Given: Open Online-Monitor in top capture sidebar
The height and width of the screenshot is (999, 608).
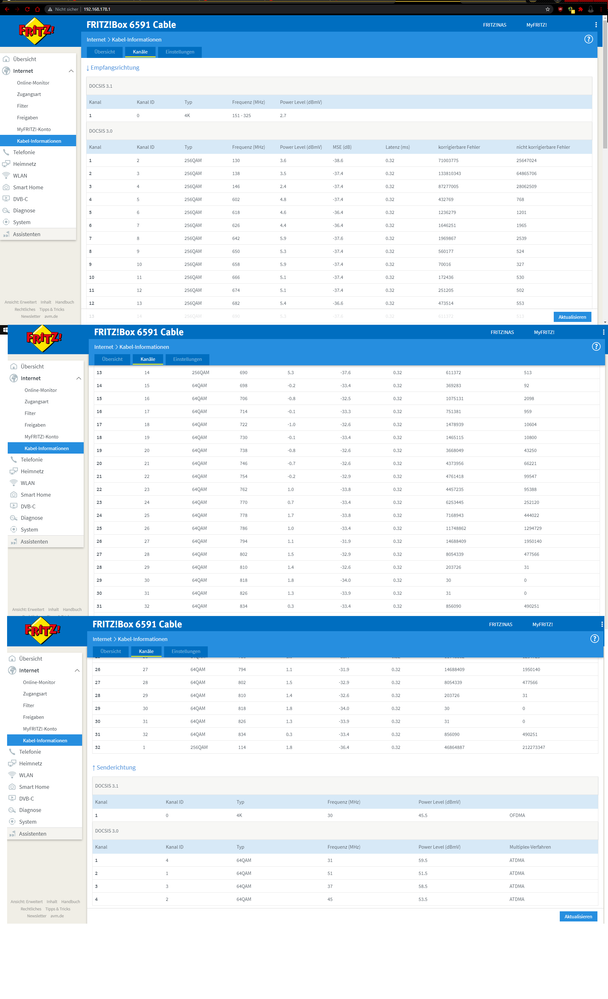Looking at the screenshot, I should coord(33,83).
